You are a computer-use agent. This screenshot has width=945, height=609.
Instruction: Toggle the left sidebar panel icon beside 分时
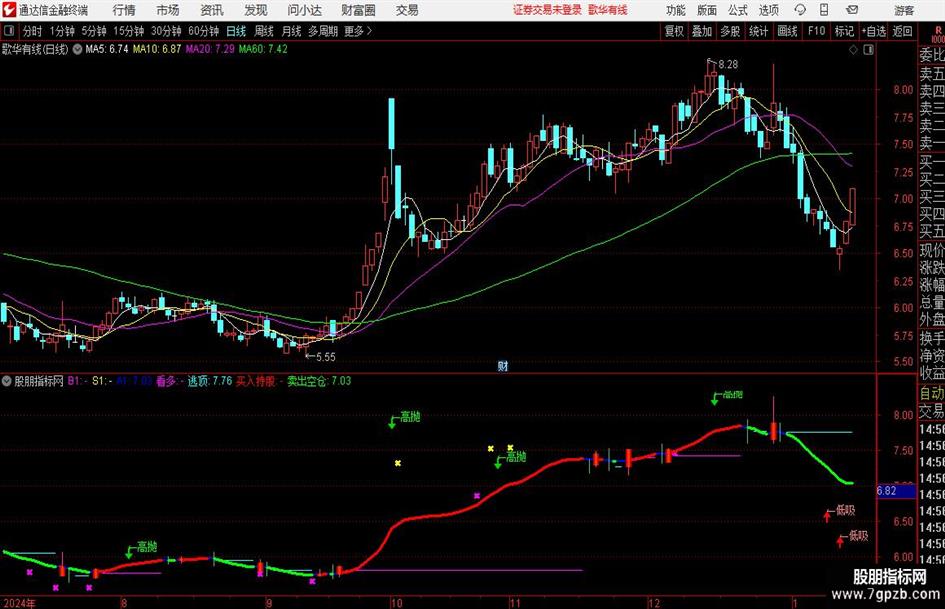click(8, 31)
